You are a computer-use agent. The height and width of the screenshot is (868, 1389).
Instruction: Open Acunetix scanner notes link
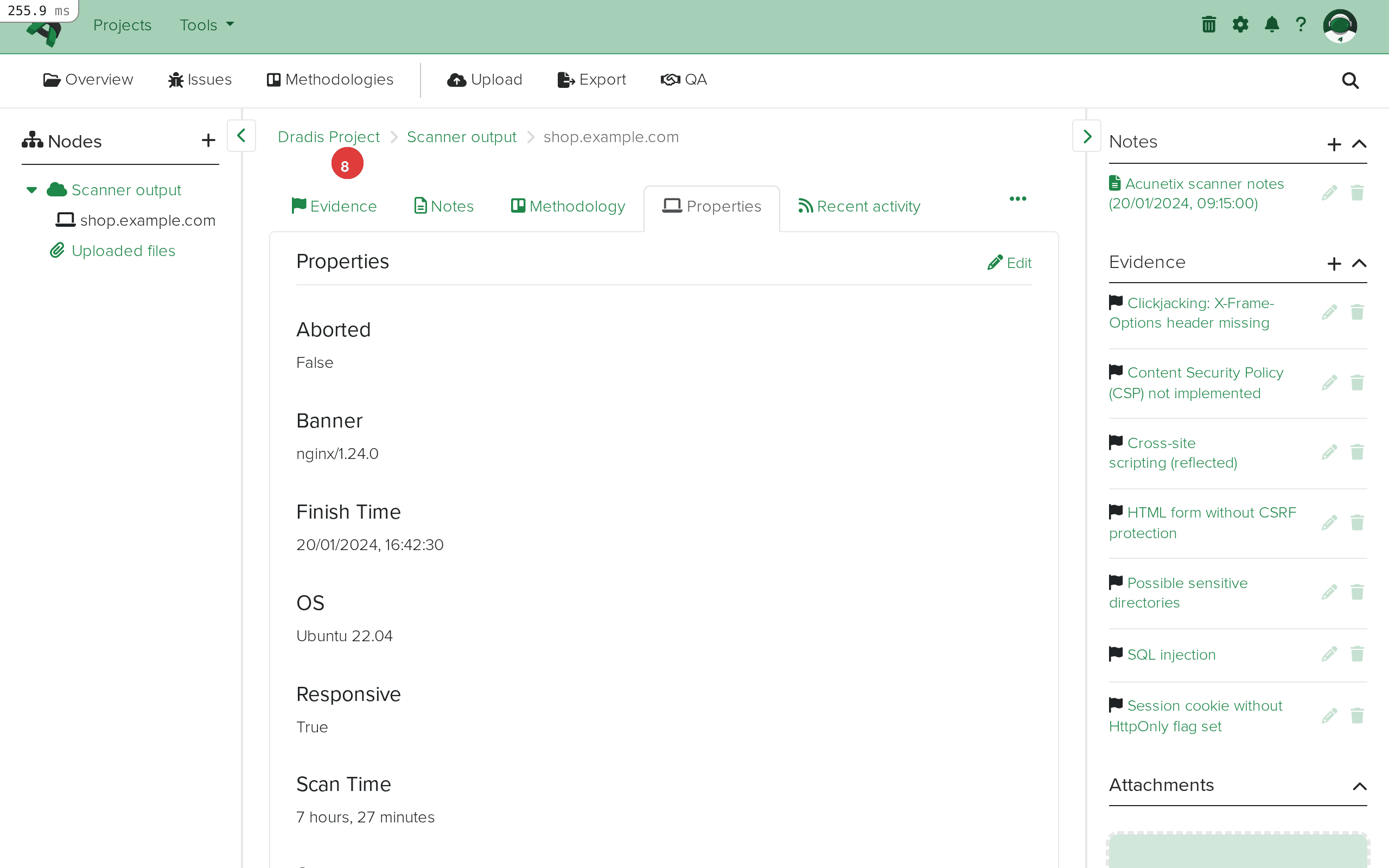pos(1196,194)
